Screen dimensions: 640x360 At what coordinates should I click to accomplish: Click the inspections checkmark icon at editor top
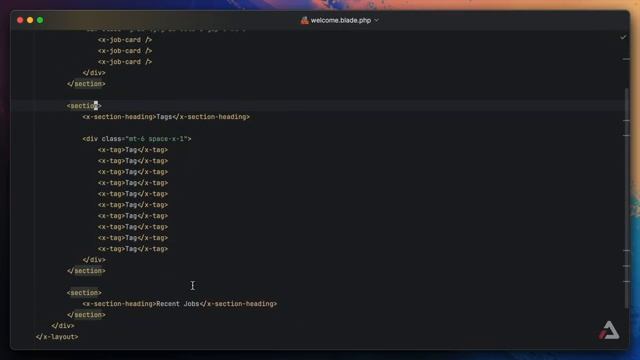click(623, 37)
